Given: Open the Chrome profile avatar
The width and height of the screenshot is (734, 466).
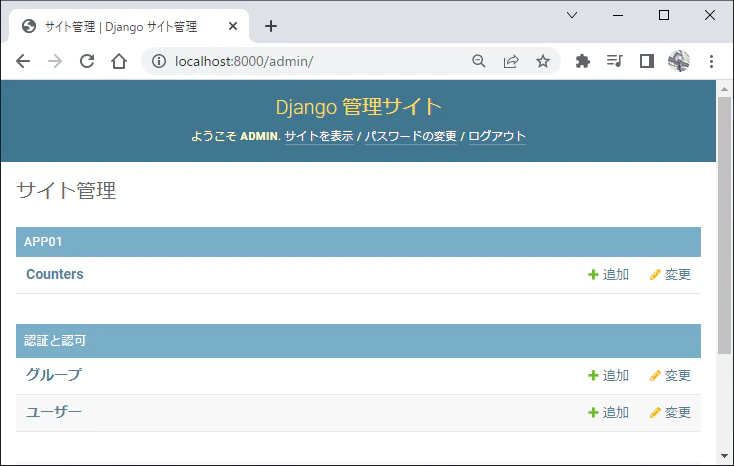Looking at the screenshot, I should click(x=678, y=61).
